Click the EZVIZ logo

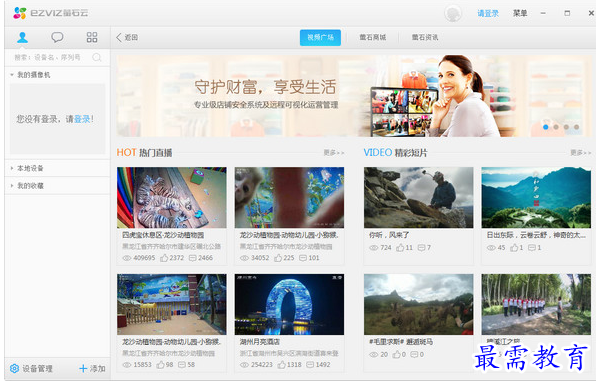(x=50, y=13)
